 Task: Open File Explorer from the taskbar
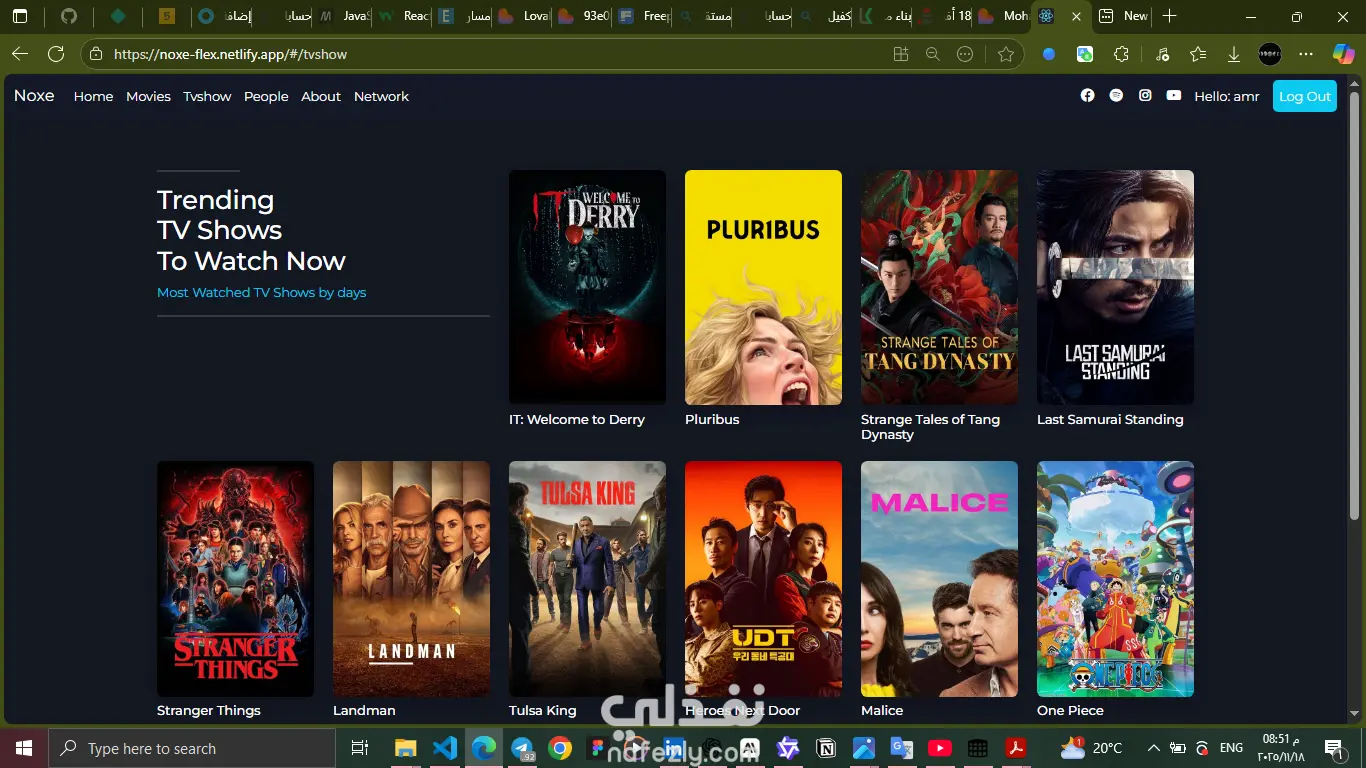405,748
